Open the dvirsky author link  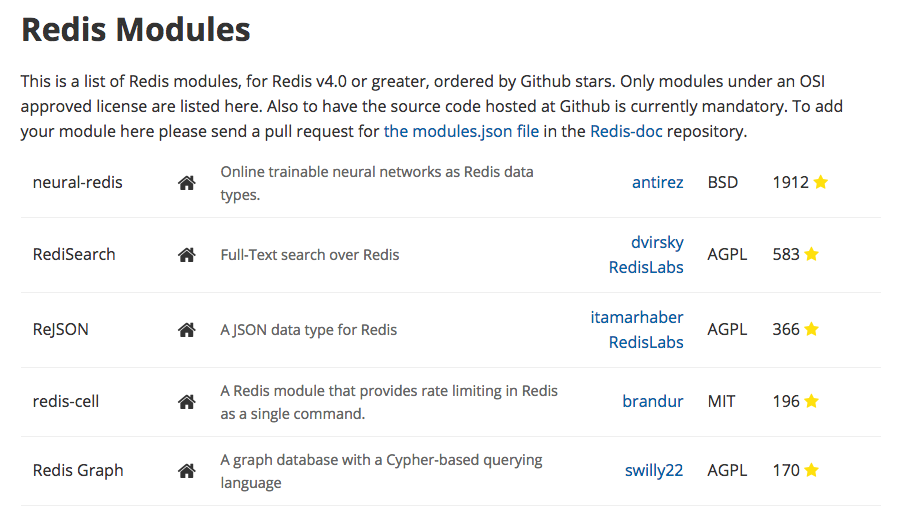tap(657, 242)
